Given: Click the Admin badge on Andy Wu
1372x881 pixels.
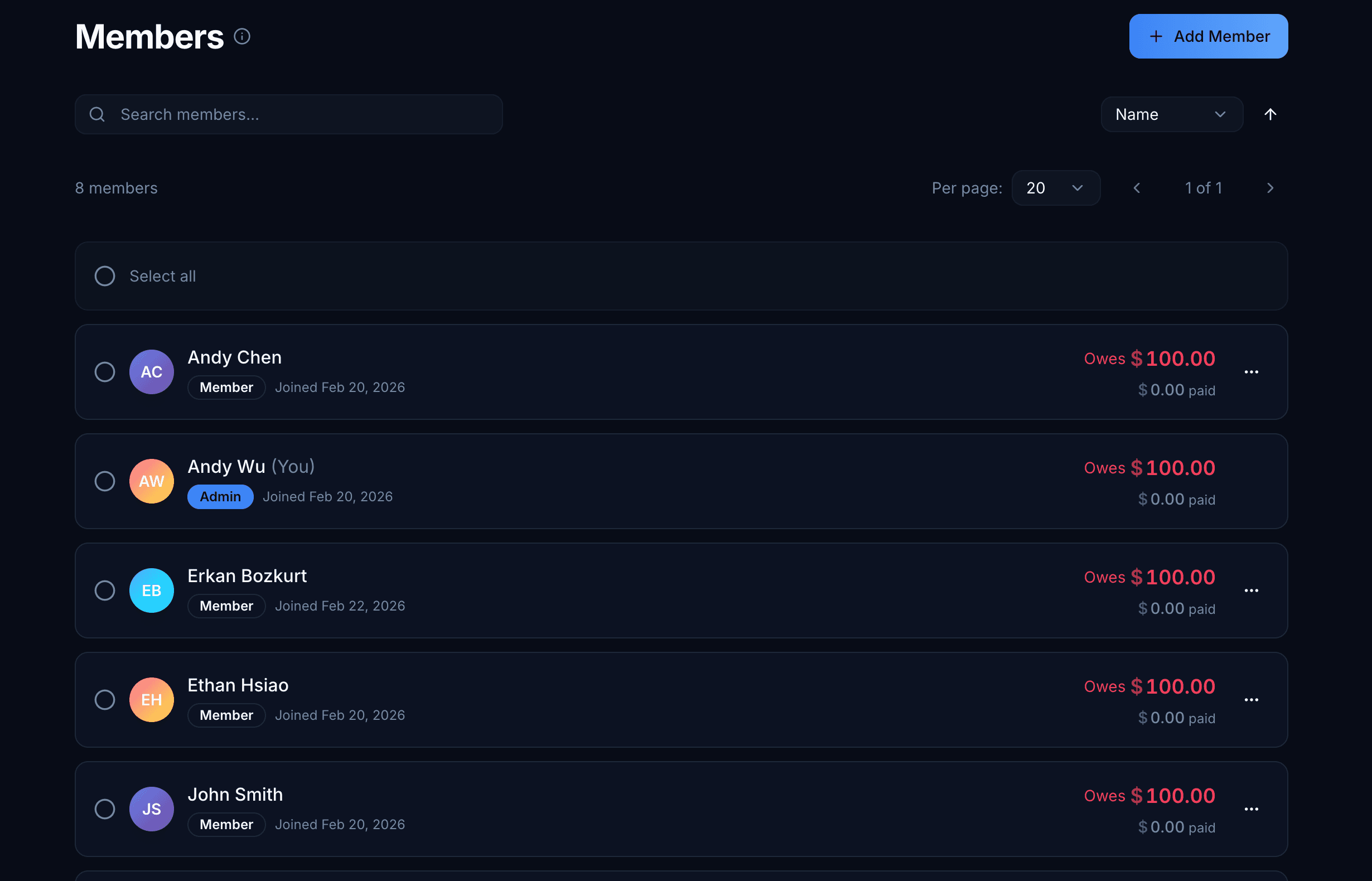Looking at the screenshot, I should (x=220, y=496).
